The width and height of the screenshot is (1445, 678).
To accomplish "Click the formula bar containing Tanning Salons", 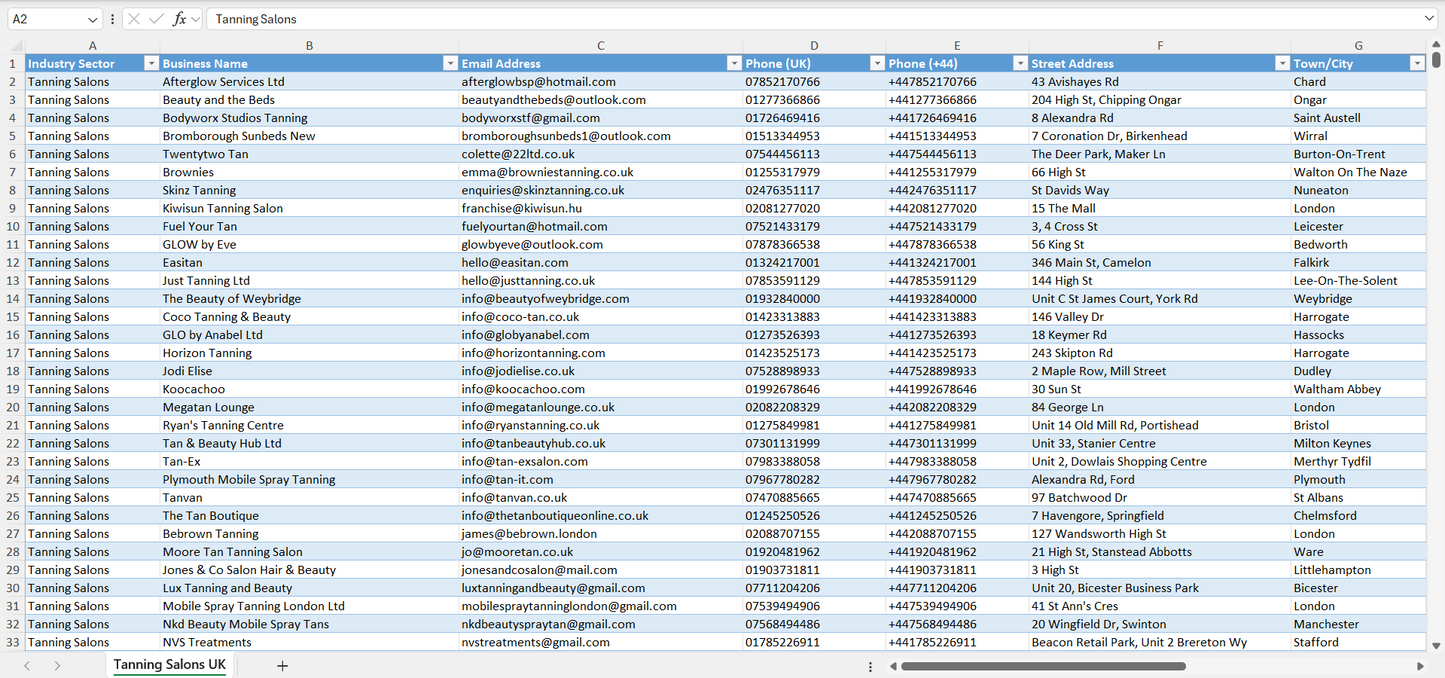I will click(815, 19).
